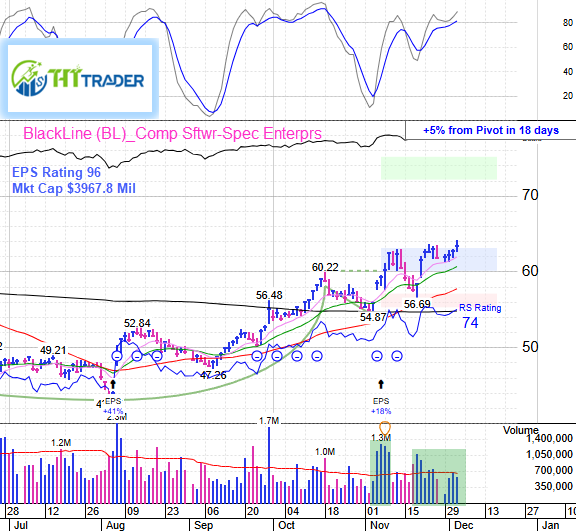Select the 'Mkt Cap $3967.8 Mil' label
Viewport: 576px width, 531px height.
coord(74,188)
